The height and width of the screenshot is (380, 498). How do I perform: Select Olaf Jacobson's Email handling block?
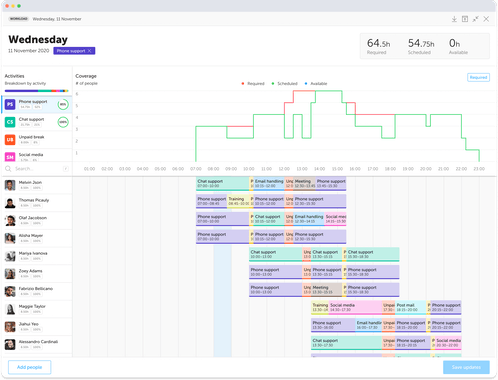309,219
